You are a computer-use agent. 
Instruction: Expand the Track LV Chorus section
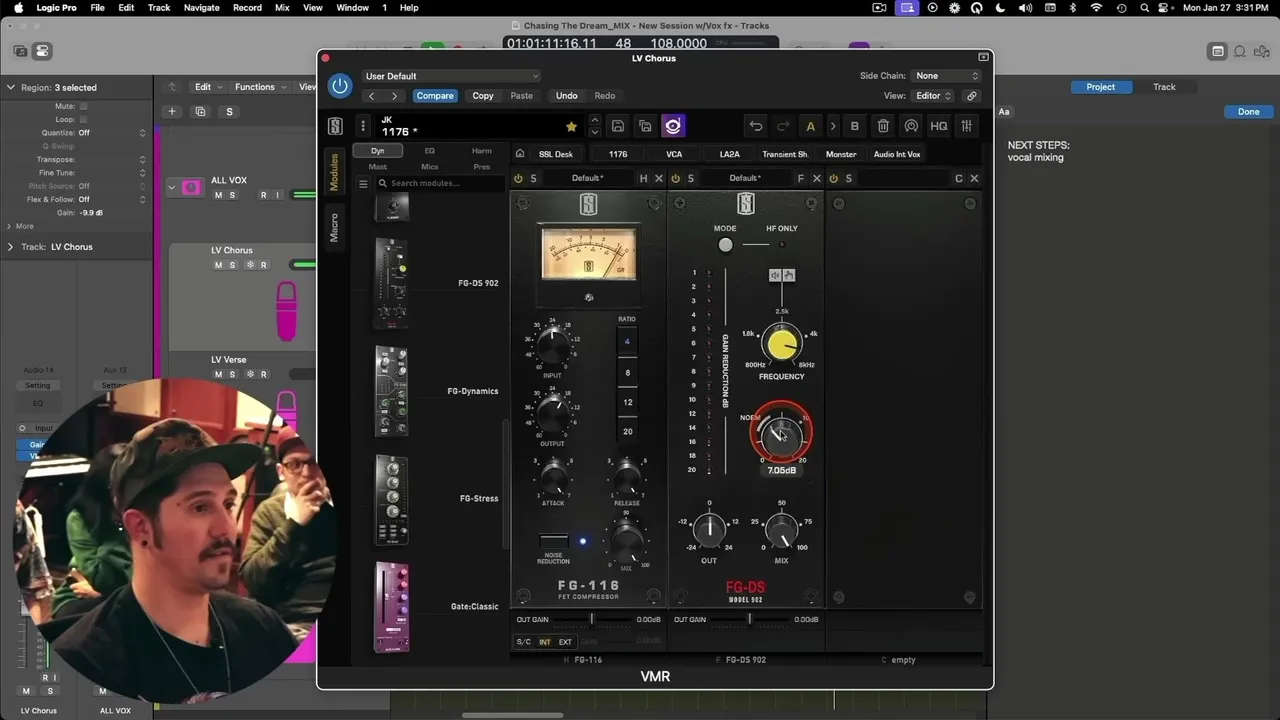point(11,247)
